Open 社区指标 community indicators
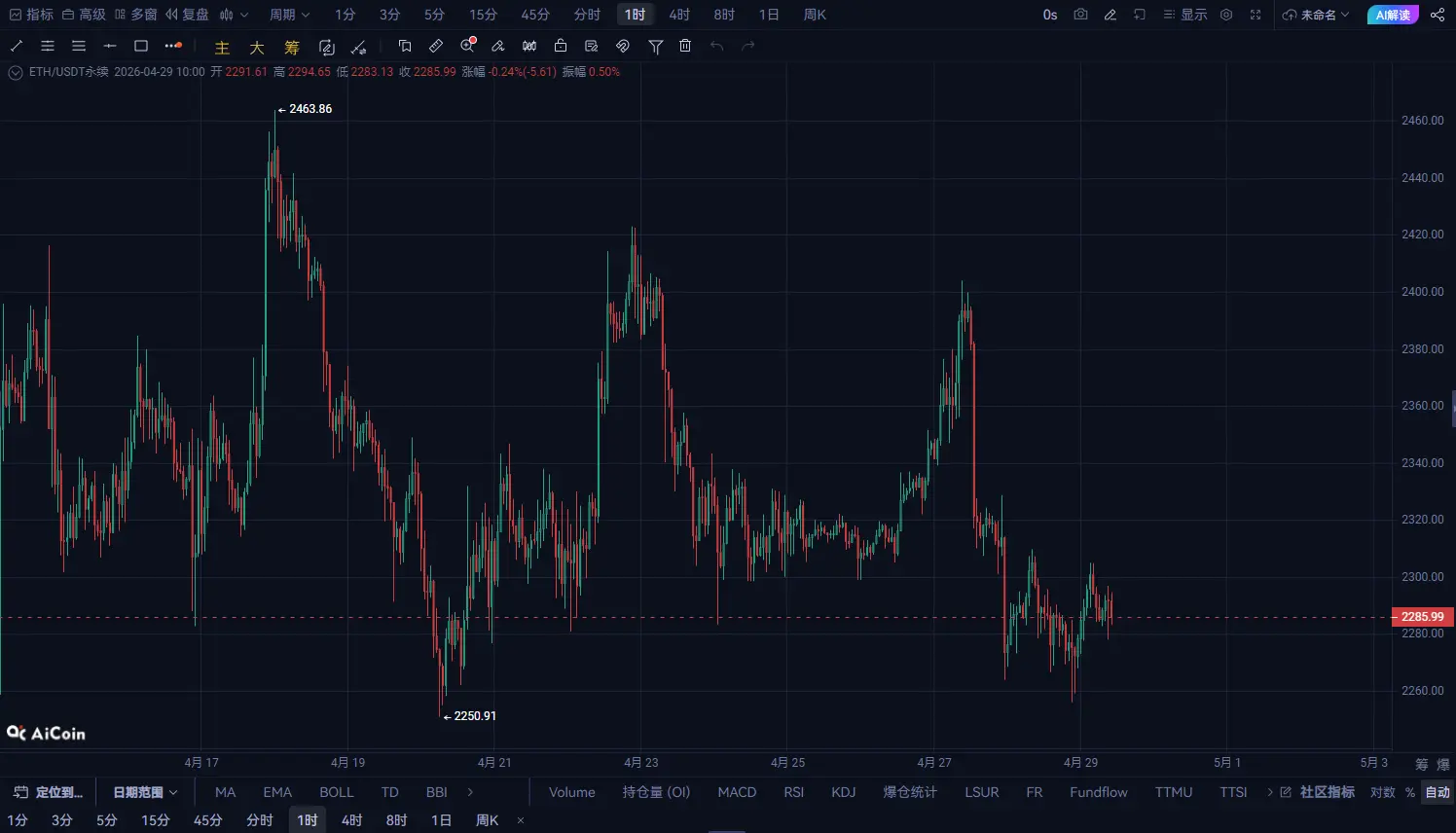This screenshot has height=833, width=1456. 1317,792
